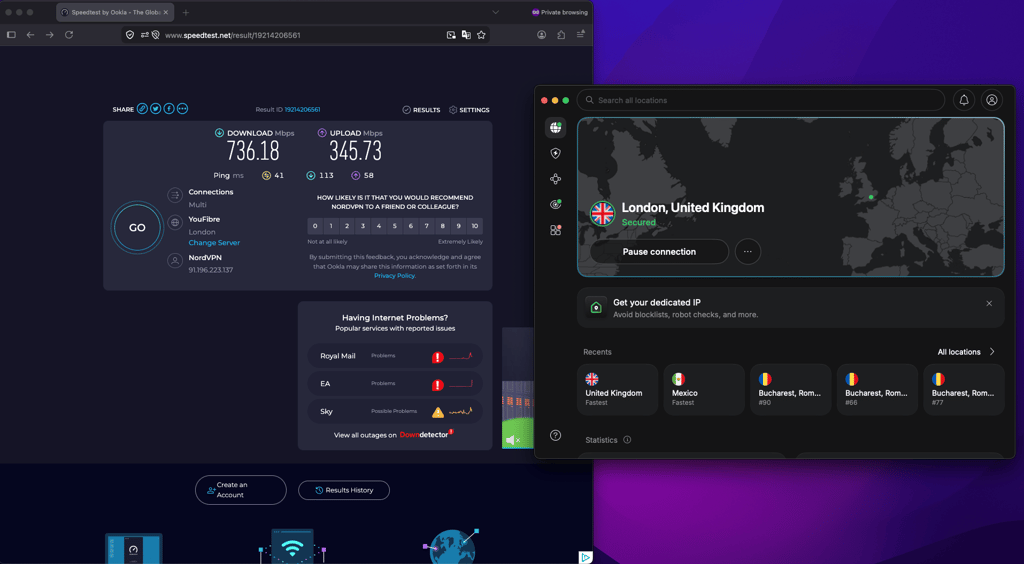Image resolution: width=1024 pixels, height=564 pixels.
Task: Rate recommendation score 0
Action: click(315, 226)
